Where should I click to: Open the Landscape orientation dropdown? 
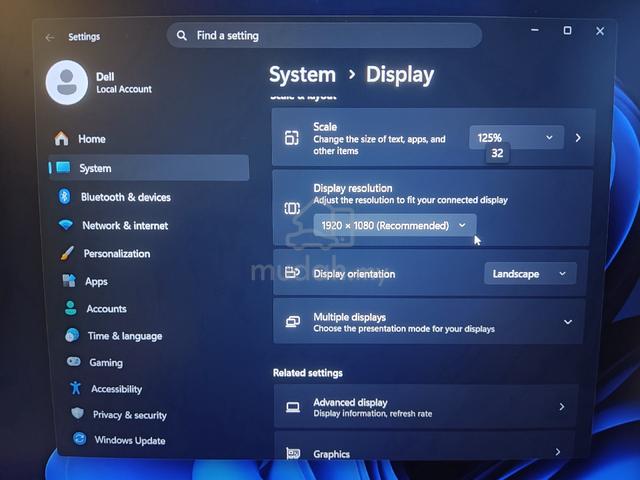[x=530, y=273]
